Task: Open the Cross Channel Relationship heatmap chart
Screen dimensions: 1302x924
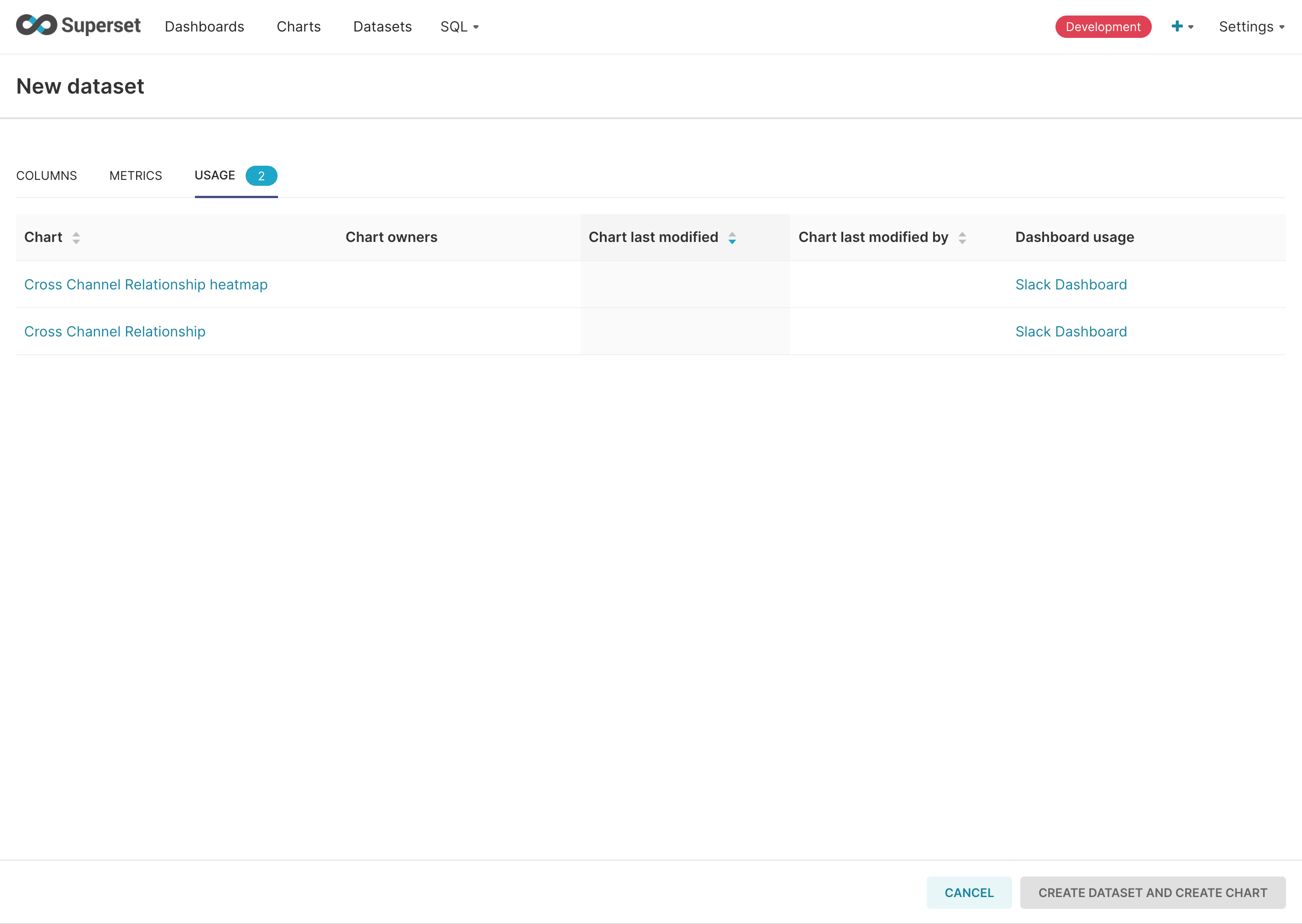Action: coord(146,284)
